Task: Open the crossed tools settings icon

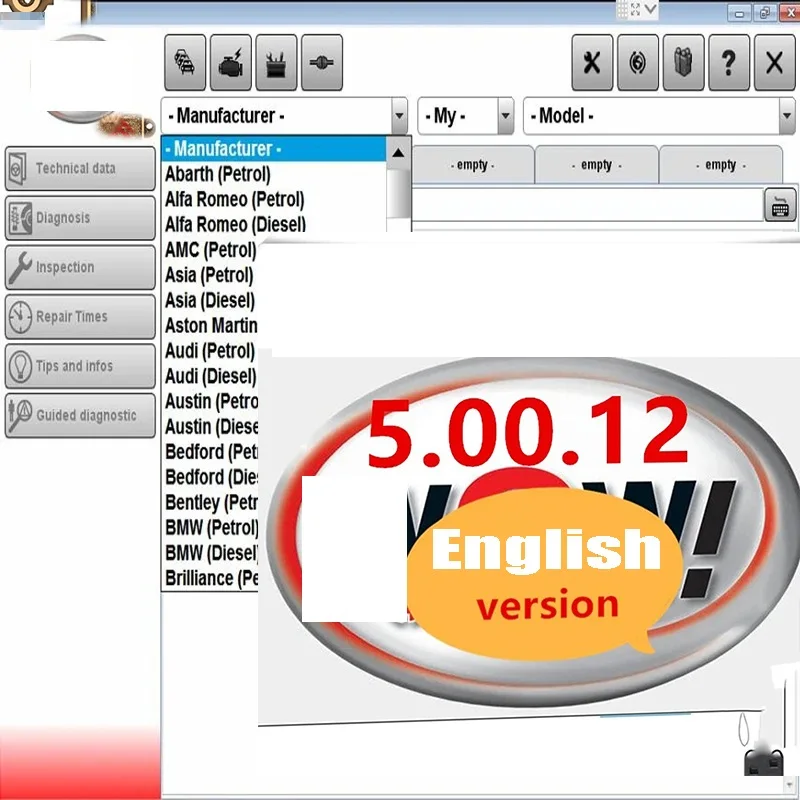Action: tap(592, 63)
